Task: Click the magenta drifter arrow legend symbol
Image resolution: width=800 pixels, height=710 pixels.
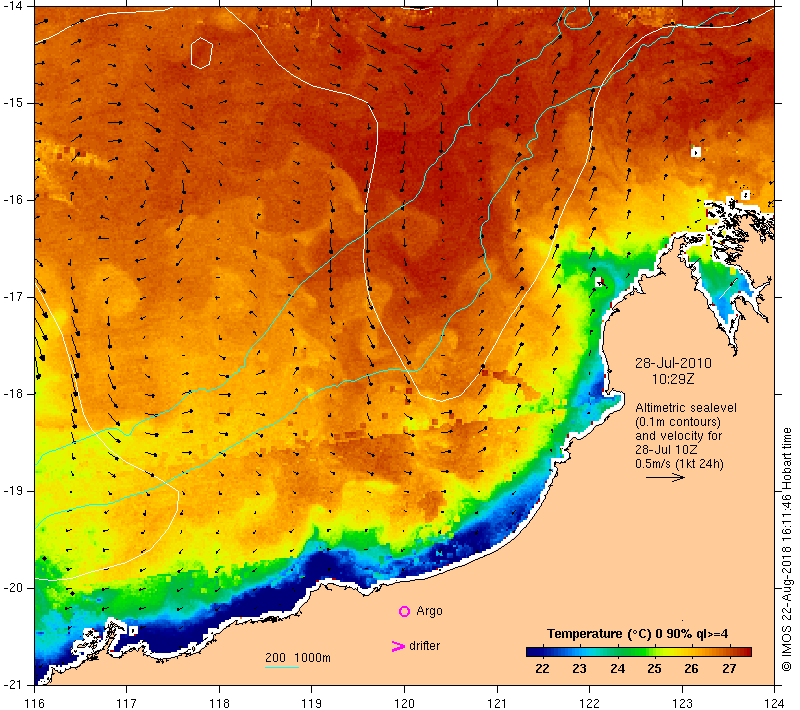Action: (398, 646)
